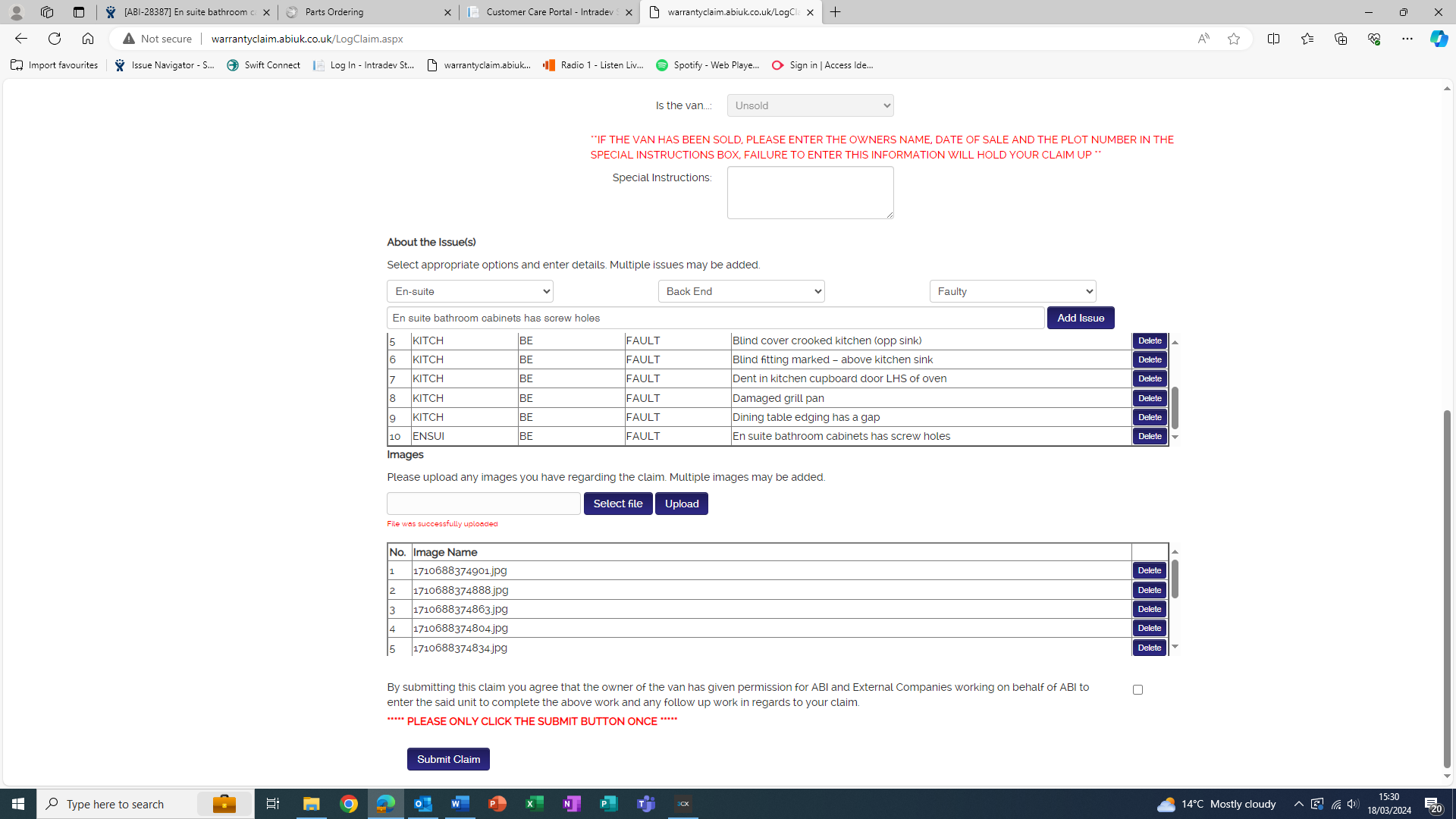Viewport: 1456px width, 819px height.
Task: Expand the En-suite area dropdown
Action: [x=469, y=291]
